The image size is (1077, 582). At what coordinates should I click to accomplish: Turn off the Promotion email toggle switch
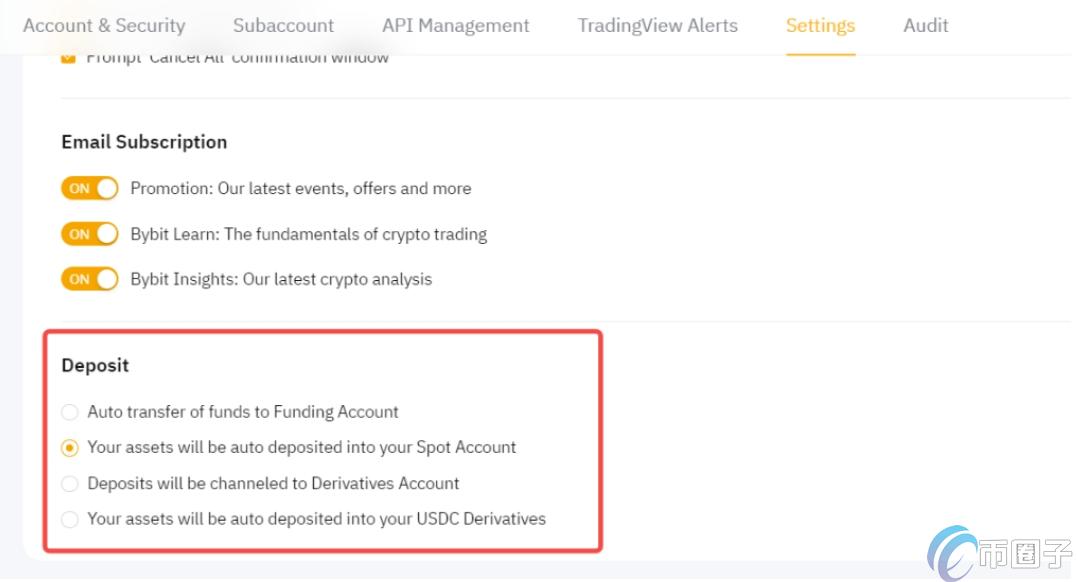[90, 188]
